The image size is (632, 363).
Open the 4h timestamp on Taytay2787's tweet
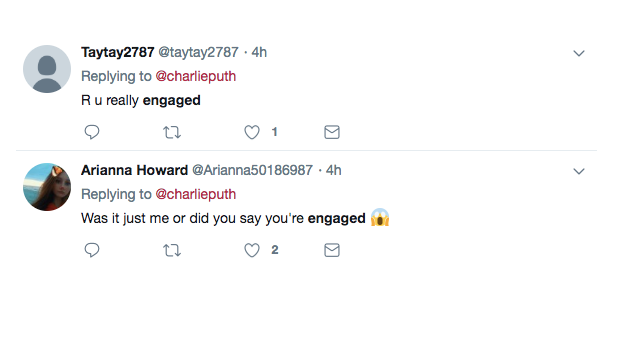coord(259,52)
